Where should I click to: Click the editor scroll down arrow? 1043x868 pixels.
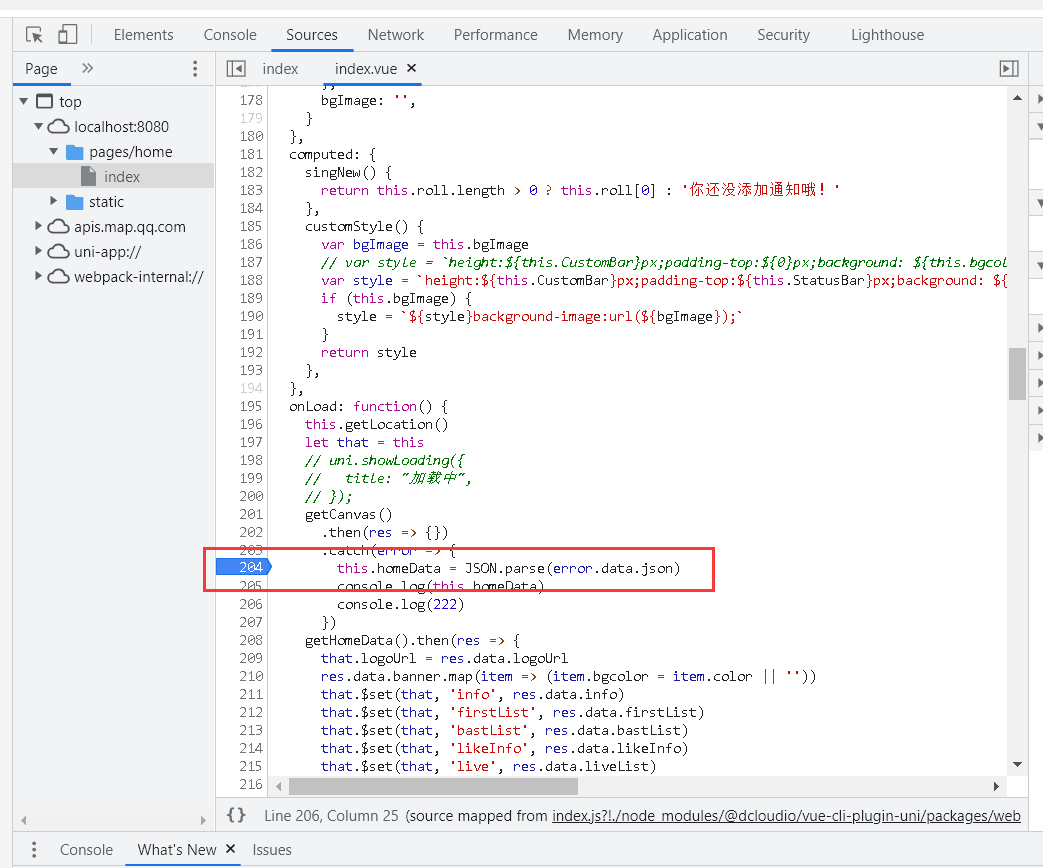pyautogui.click(x=1017, y=765)
